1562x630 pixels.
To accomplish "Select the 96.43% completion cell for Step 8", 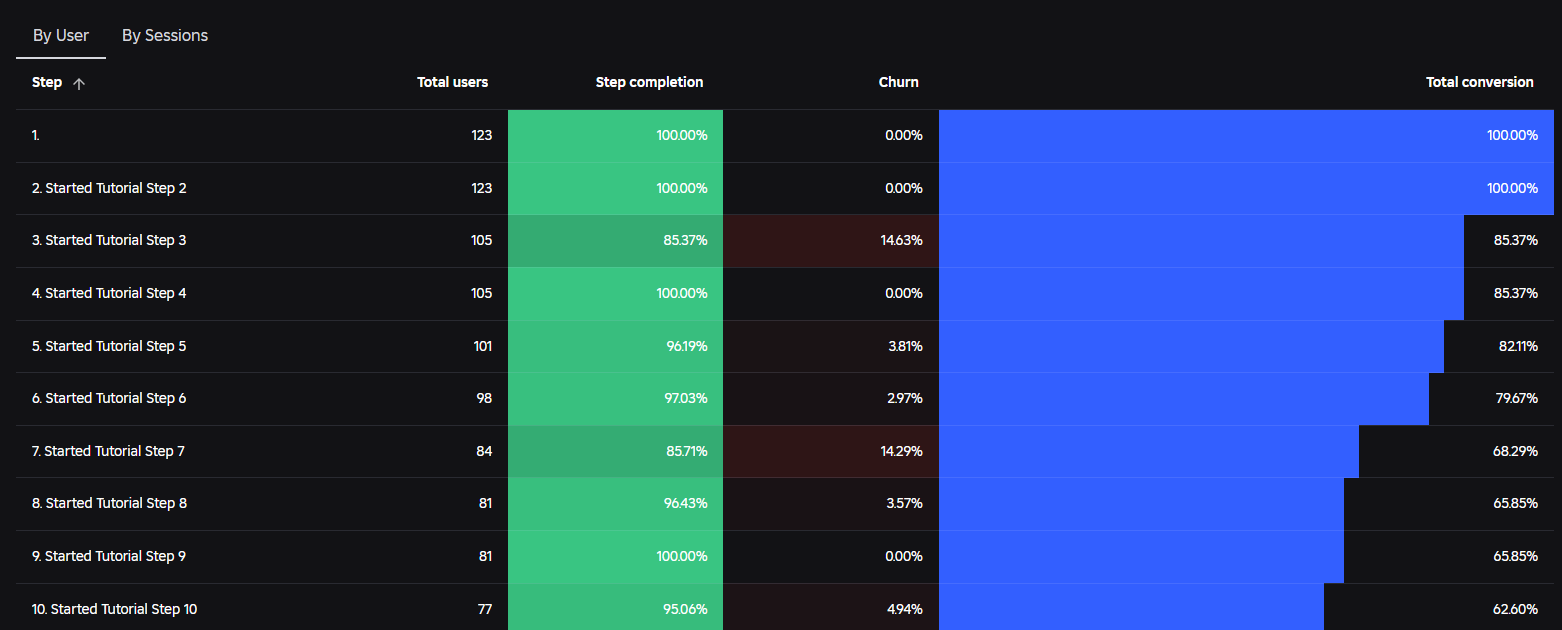I will [x=615, y=503].
